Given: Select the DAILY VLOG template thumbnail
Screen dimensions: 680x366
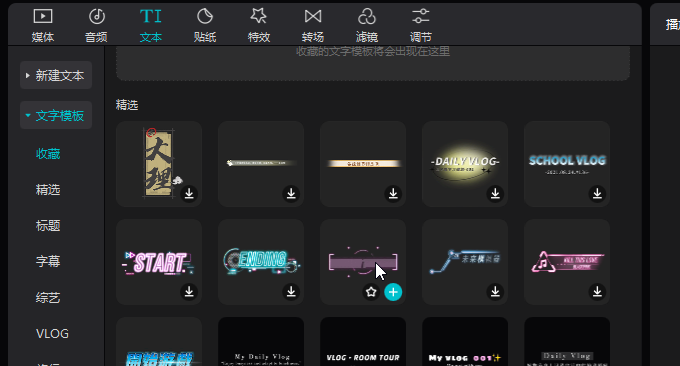Looking at the screenshot, I should pyautogui.click(x=465, y=163).
